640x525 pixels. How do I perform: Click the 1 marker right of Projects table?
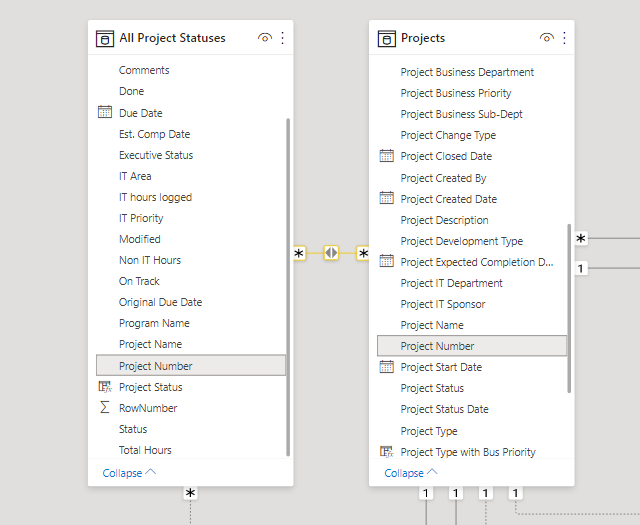(581, 268)
